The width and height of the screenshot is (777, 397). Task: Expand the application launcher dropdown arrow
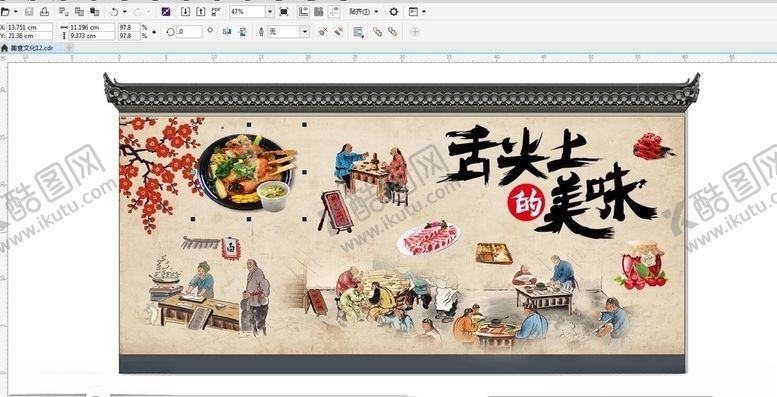(x=423, y=11)
